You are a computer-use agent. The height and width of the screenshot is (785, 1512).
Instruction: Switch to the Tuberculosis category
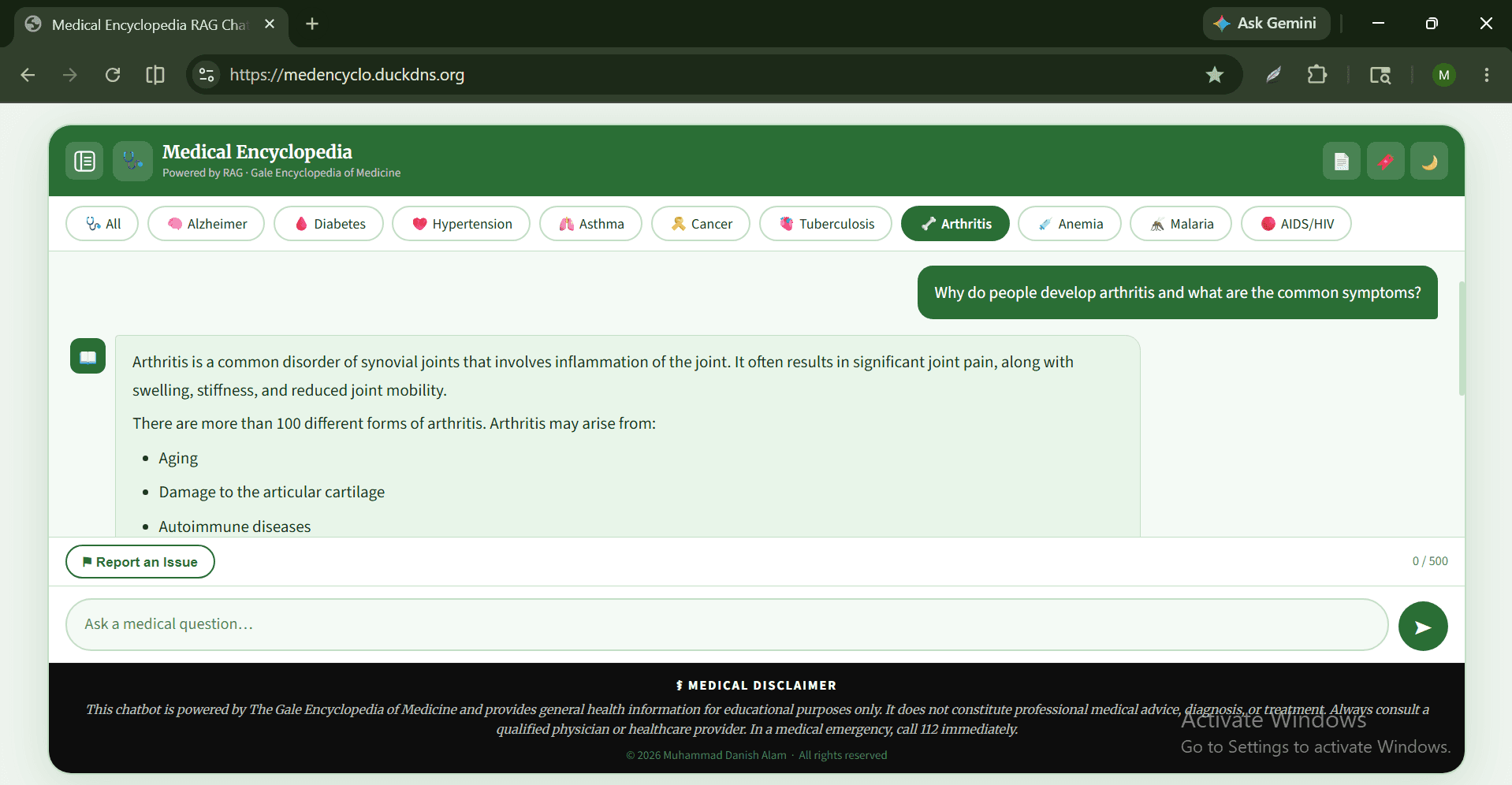click(826, 224)
